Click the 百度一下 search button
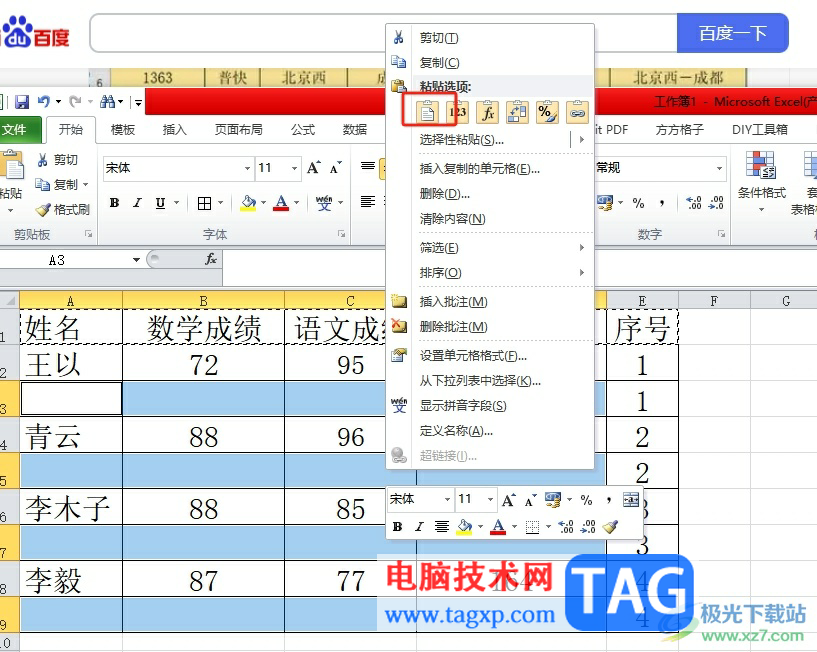 point(733,33)
